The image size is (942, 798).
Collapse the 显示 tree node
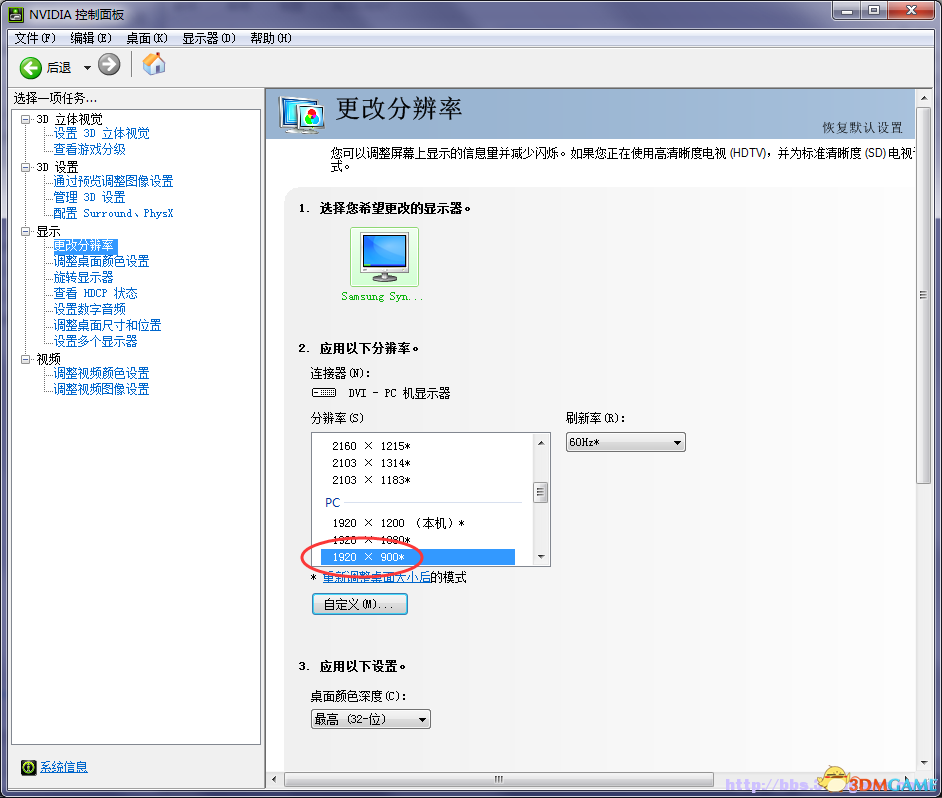(25, 231)
